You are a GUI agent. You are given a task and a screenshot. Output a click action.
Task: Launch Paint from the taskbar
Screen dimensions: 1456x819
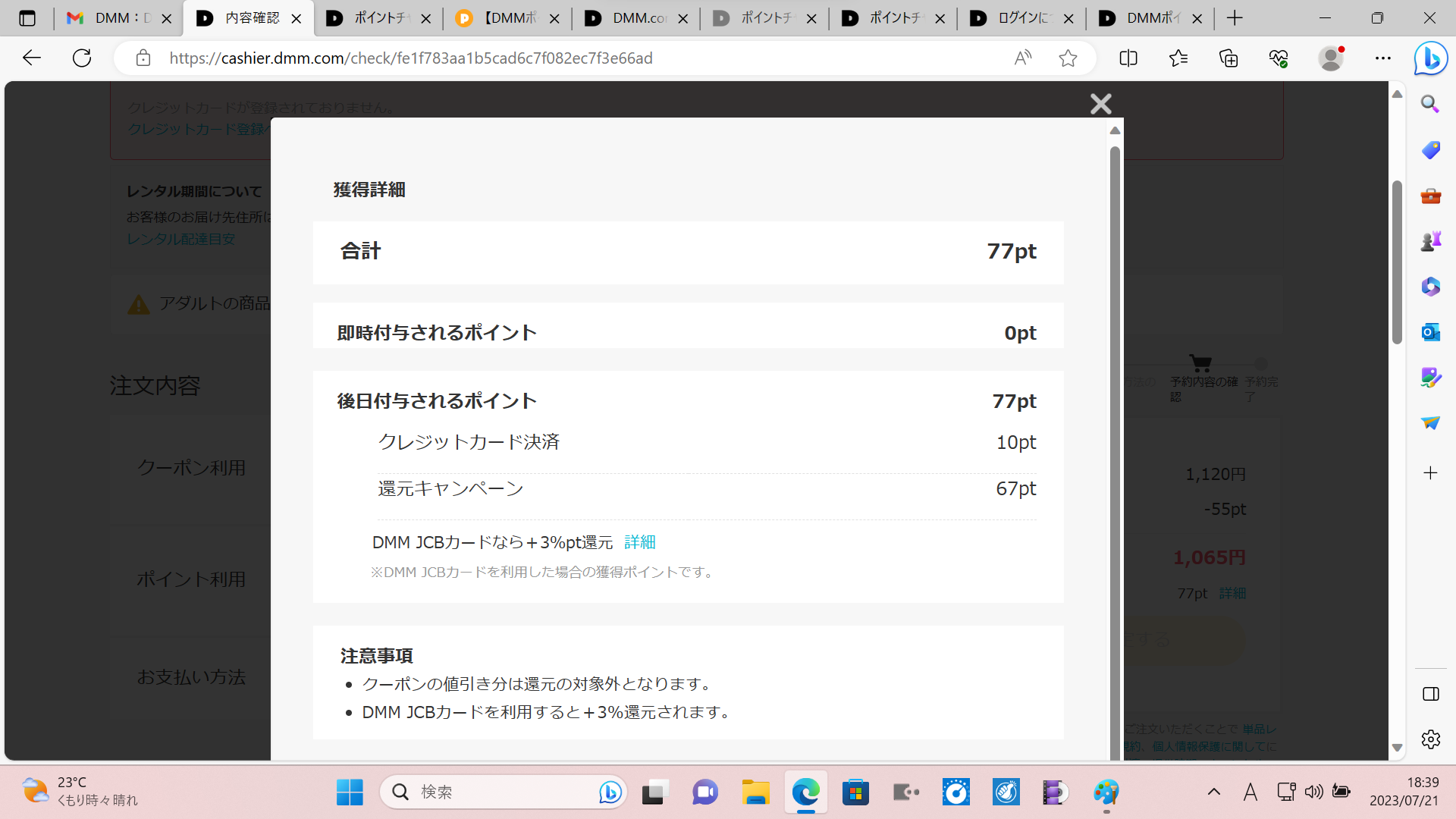tap(1106, 791)
